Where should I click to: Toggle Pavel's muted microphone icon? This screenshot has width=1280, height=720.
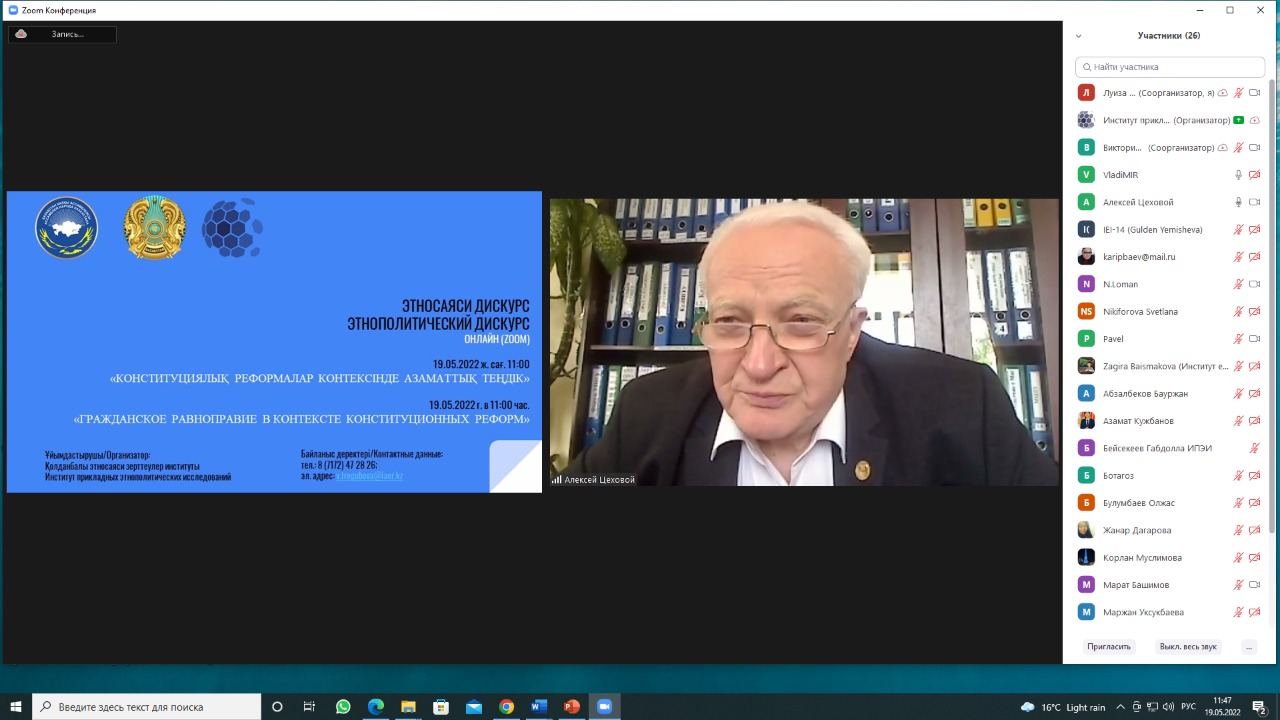(1238, 339)
